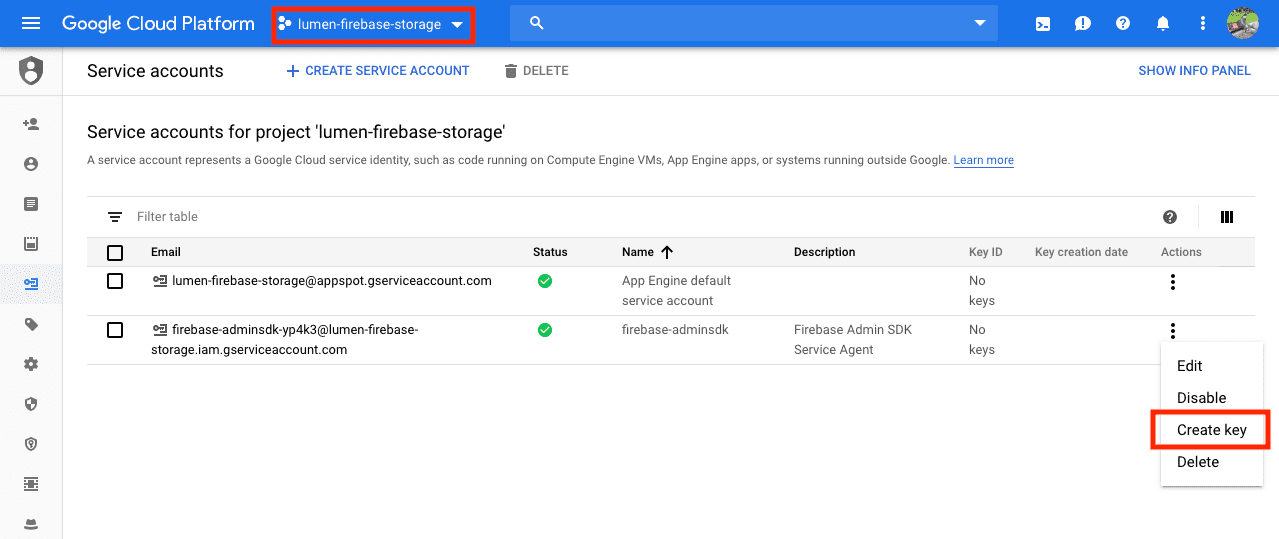This screenshot has width=1279, height=539.
Task: Check the firebase-adminsdk service account row
Action: [x=115, y=330]
